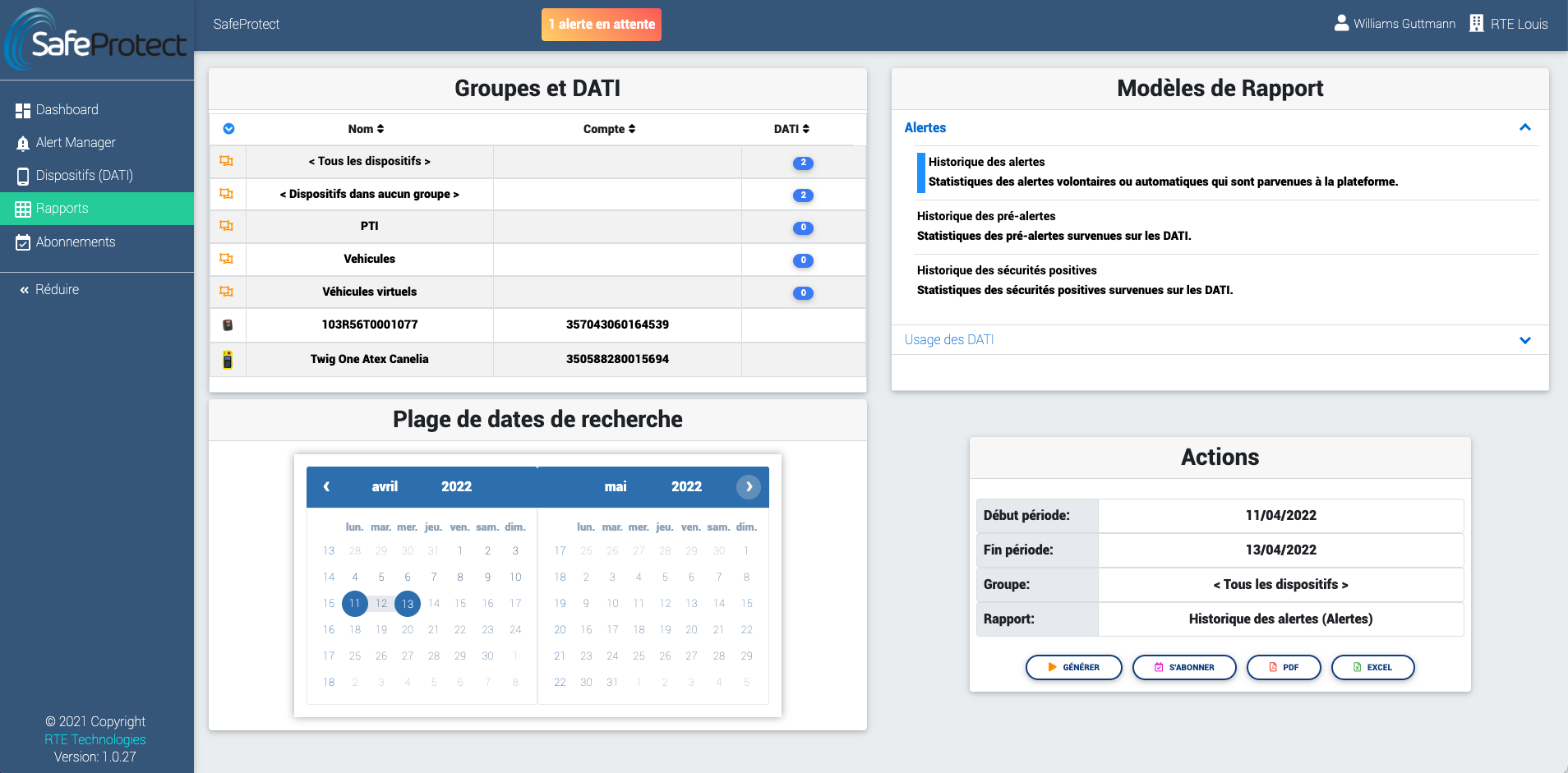Go to next month in calendar
This screenshot has width=1568, height=773.
click(x=749, y=486)
